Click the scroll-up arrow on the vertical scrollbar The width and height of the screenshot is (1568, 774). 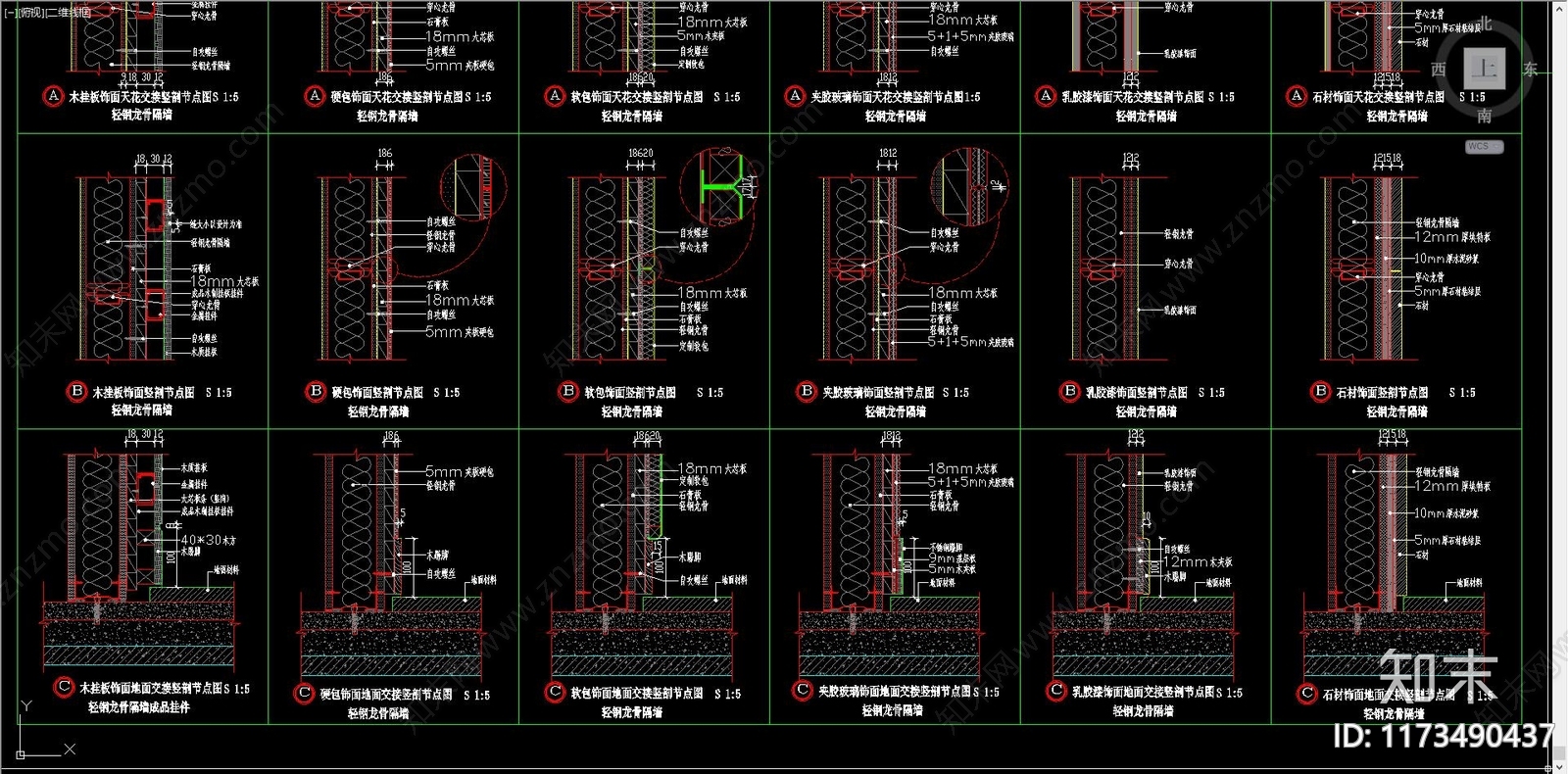click(x=1560, y=7)
